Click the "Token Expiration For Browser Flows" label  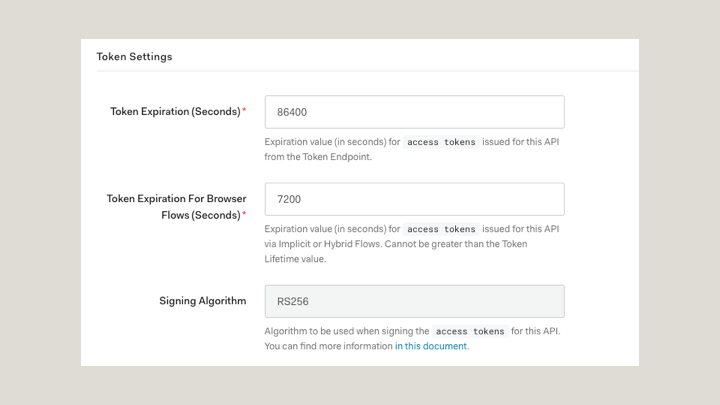(x=176, y=199)
